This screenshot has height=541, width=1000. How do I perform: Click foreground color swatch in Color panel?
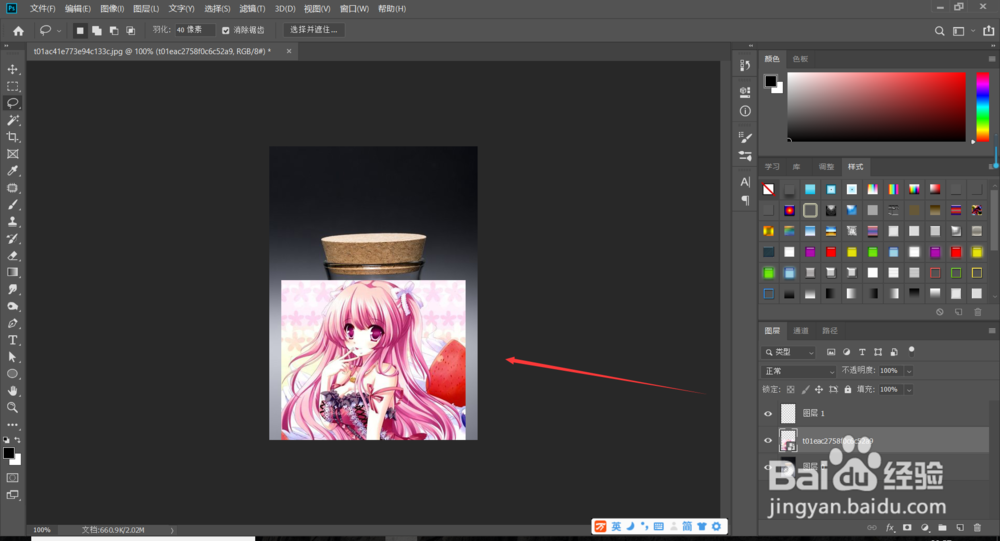click(x=770, y=81)
